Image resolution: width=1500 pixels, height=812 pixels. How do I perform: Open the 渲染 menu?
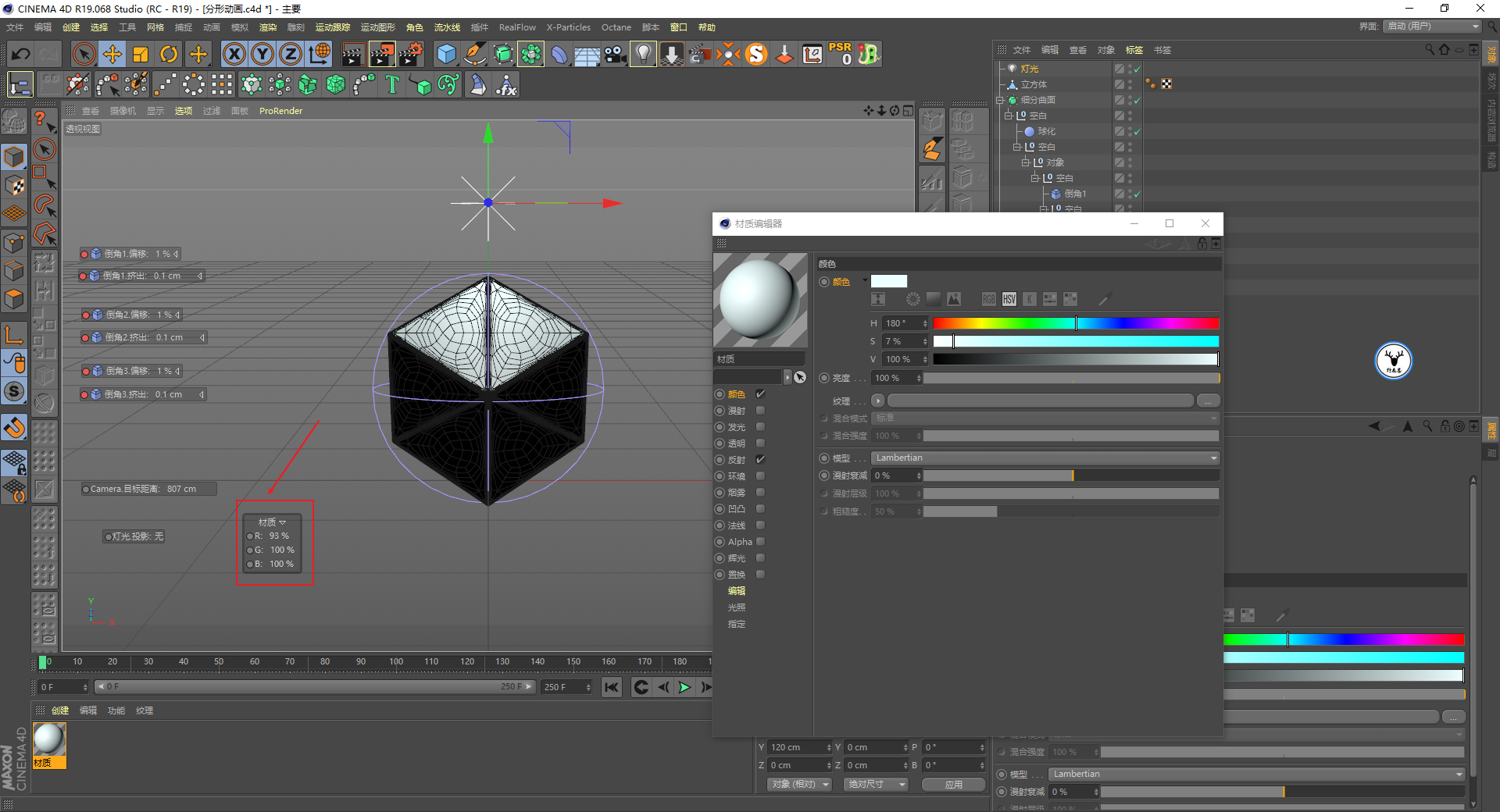tap(268, 27)
